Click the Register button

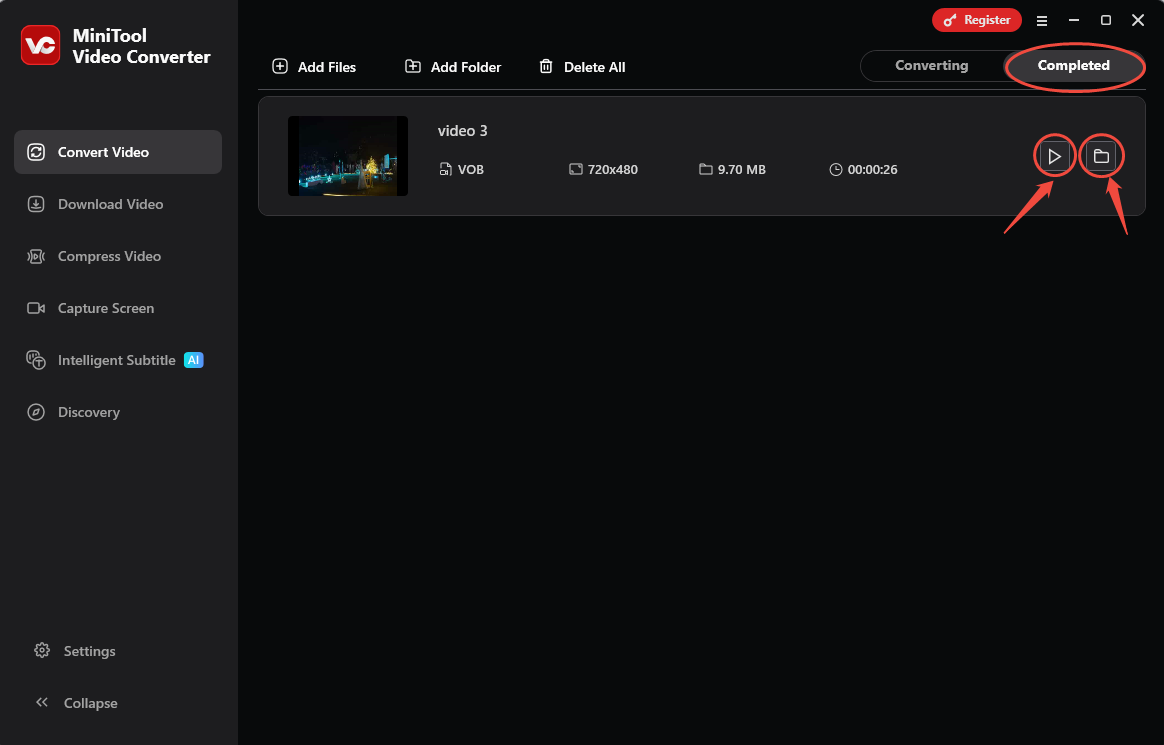click(x=976, y=19)
